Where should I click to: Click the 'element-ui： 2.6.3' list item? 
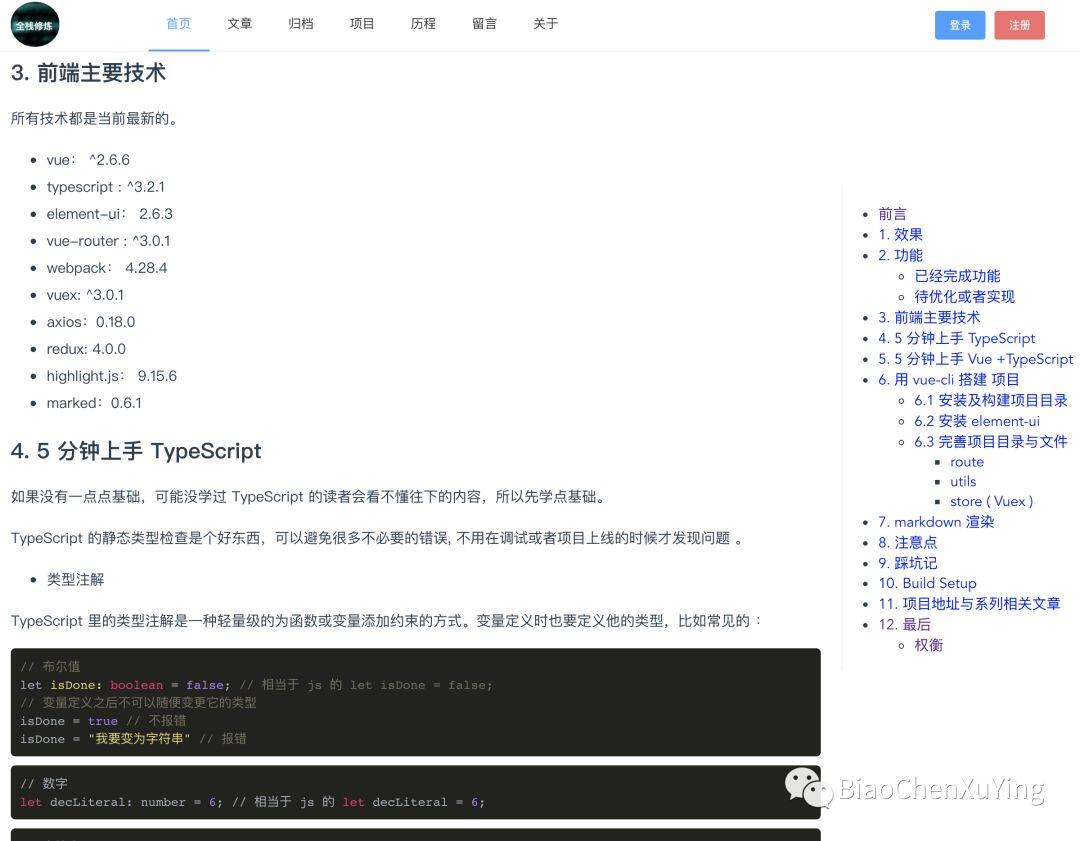coord(110,214)
